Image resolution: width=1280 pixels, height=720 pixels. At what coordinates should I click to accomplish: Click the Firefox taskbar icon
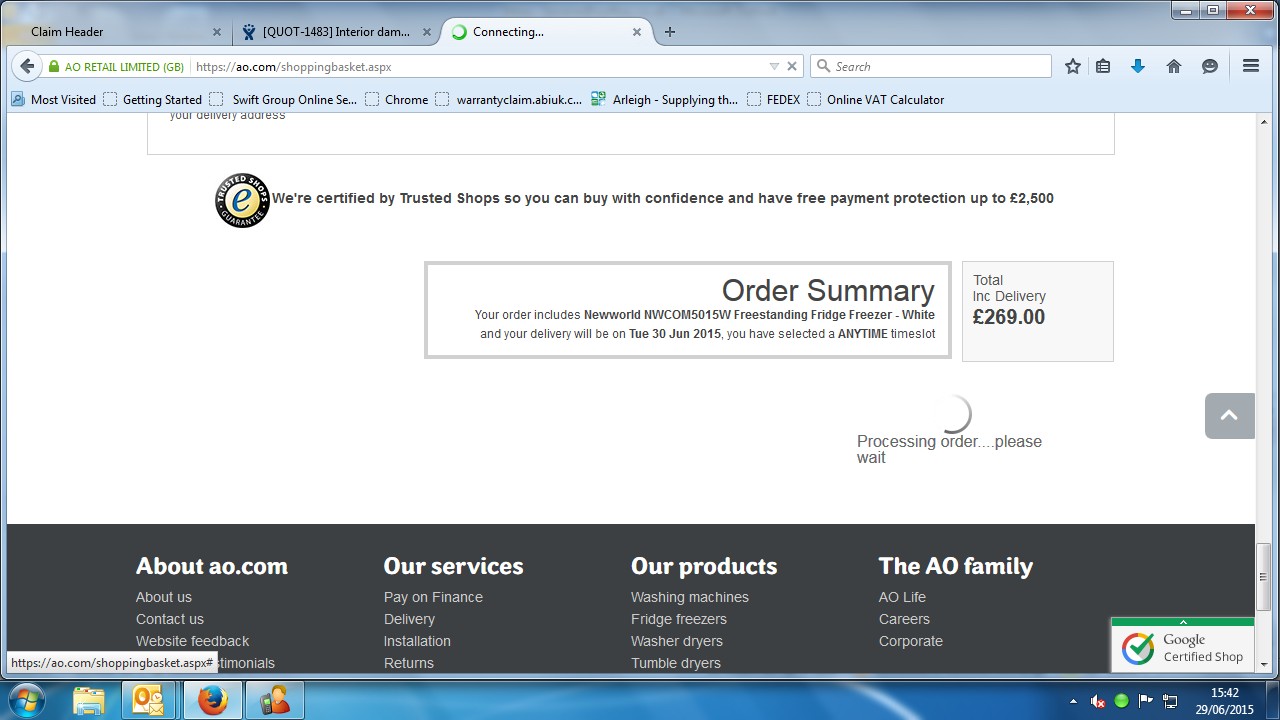[x=212, y=700]
